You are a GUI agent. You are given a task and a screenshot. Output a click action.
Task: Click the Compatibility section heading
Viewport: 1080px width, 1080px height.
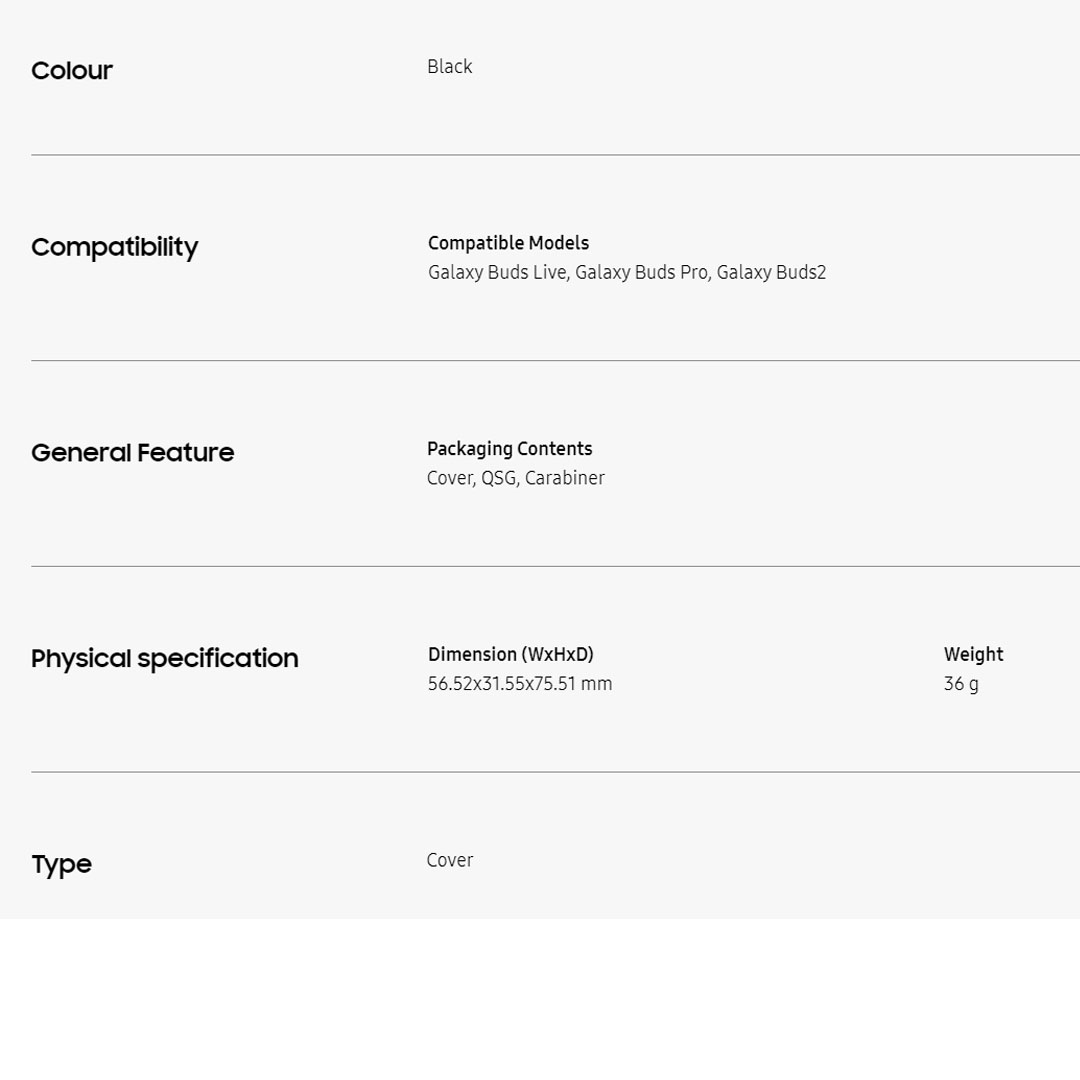point(115,247)
